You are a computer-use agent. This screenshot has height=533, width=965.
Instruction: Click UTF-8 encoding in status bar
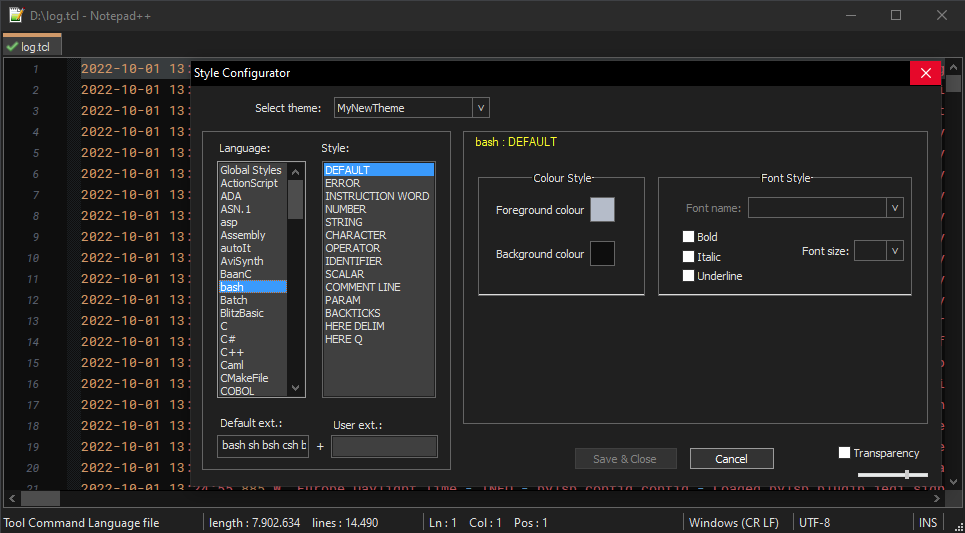[814, 523]
